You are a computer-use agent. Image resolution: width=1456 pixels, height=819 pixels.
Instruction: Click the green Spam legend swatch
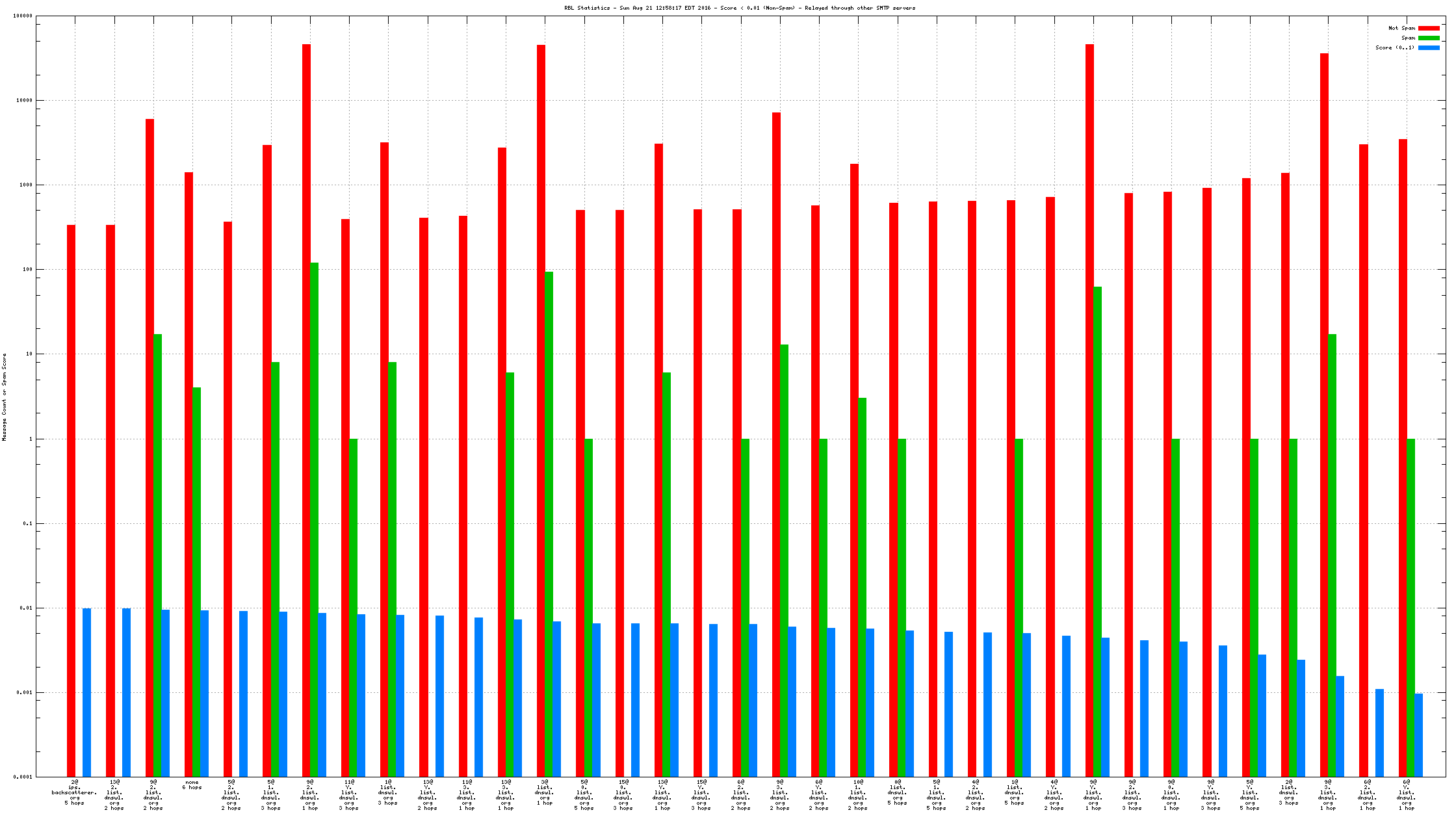[1428, 38]
